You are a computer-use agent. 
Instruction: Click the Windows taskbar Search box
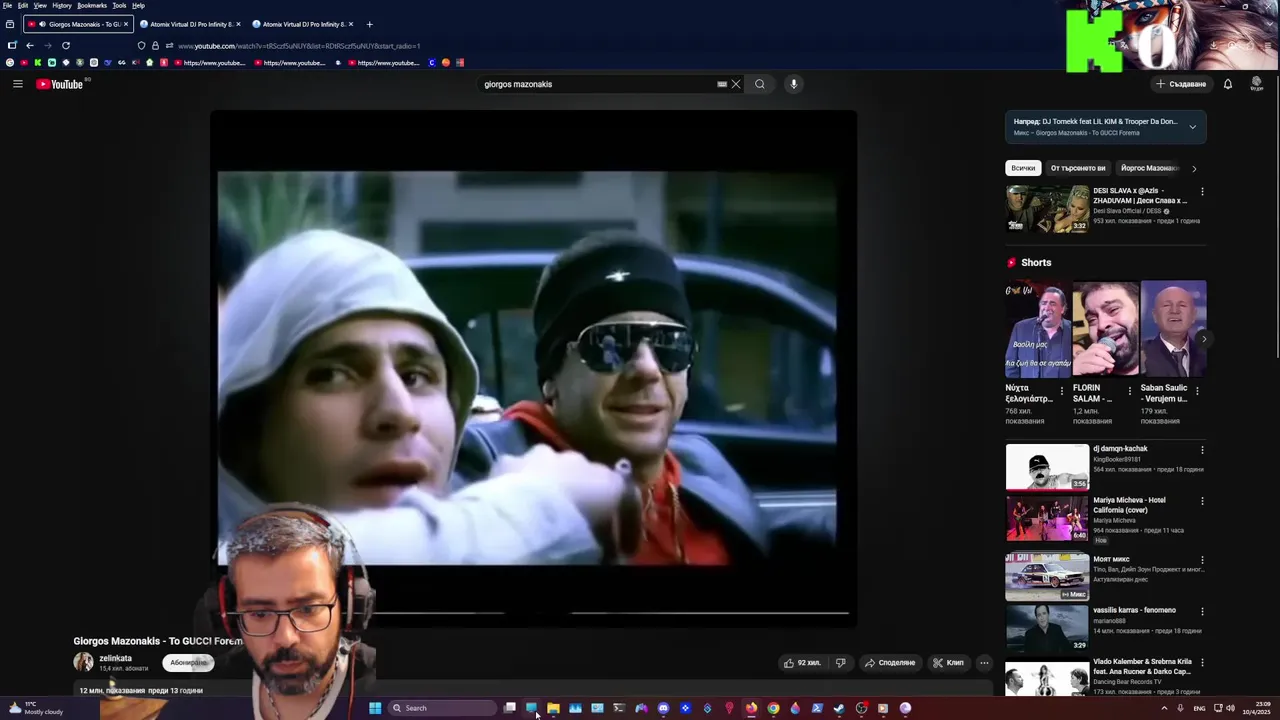(442, 708)
